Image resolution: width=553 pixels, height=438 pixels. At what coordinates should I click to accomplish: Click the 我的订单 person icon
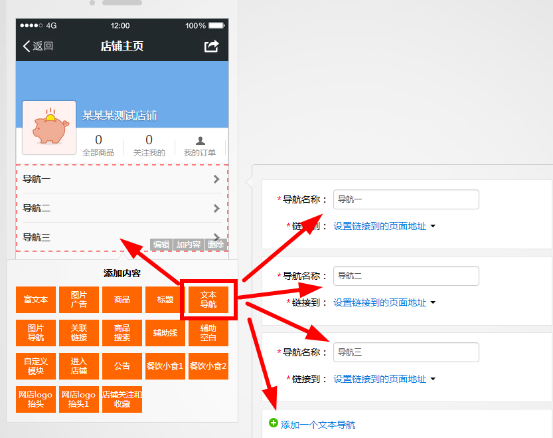click(200, 141)
